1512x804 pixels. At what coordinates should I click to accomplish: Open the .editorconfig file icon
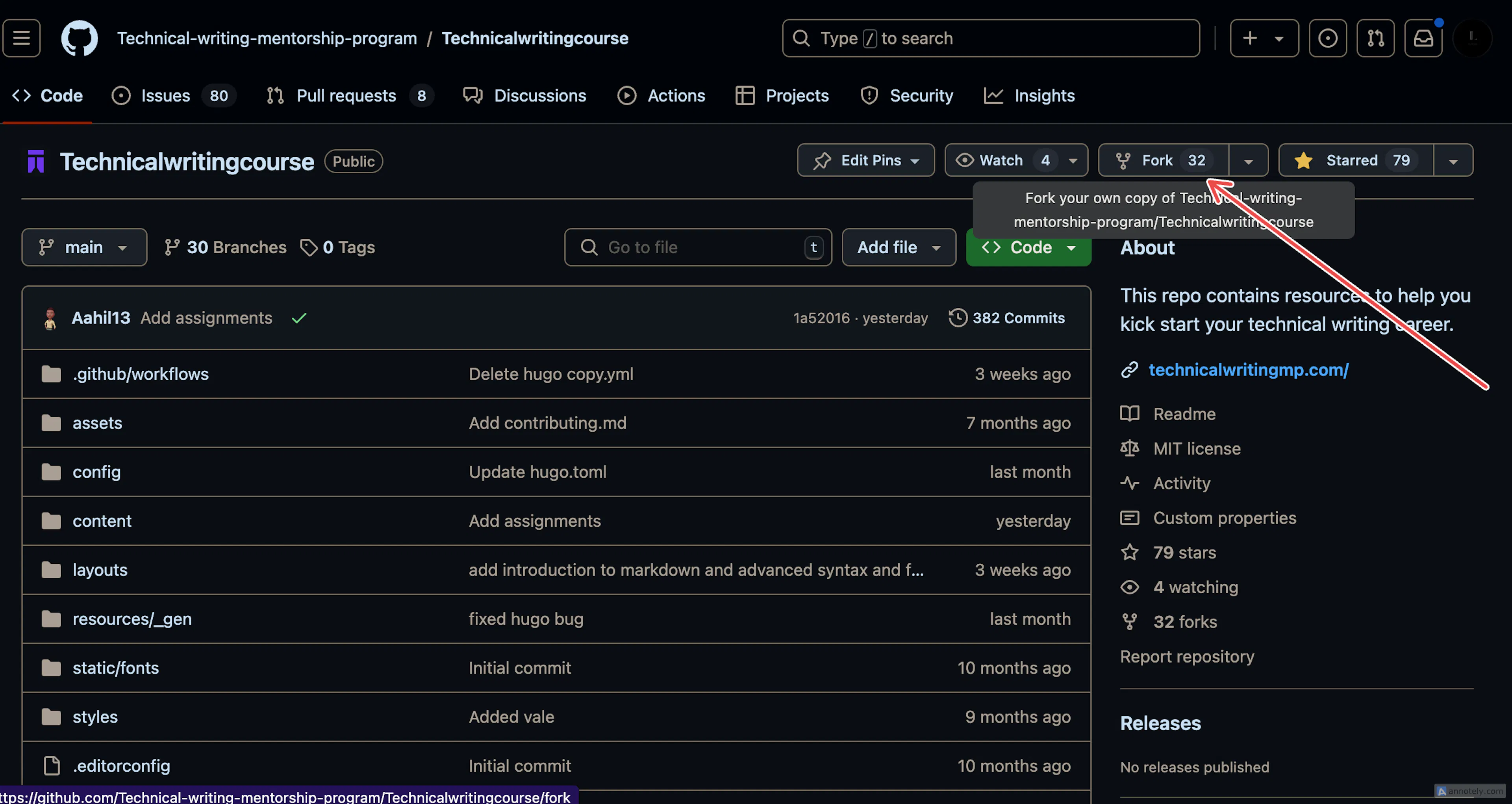52,766
